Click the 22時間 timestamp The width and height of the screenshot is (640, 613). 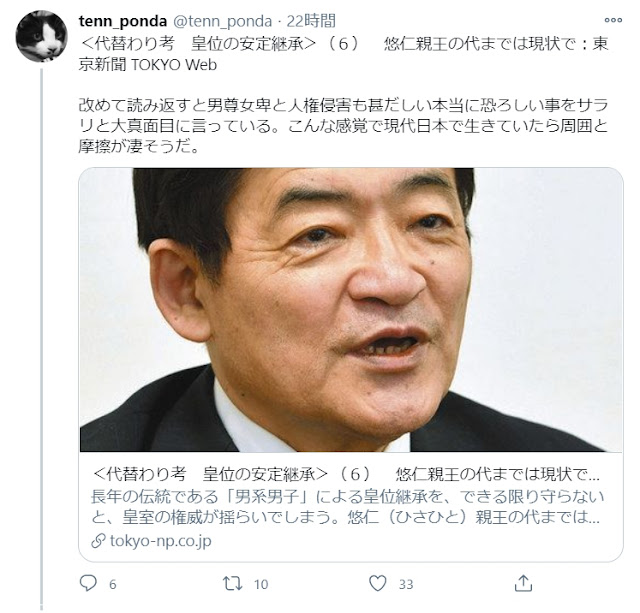click(x=311, y=21)
